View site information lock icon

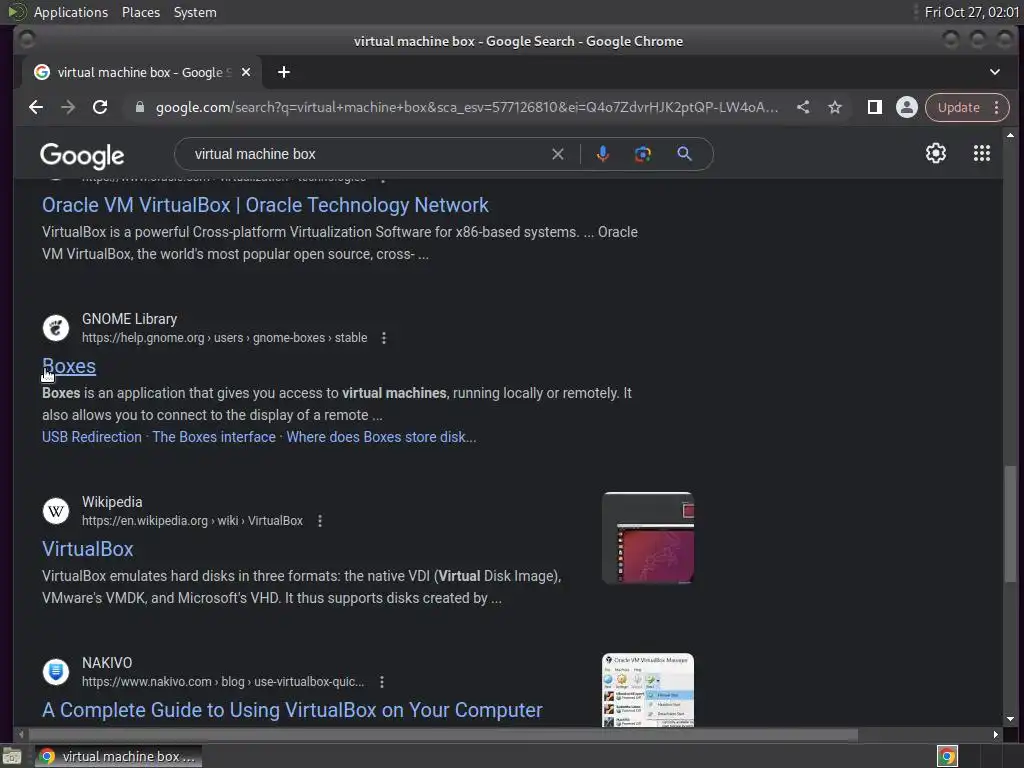point(139,107)
